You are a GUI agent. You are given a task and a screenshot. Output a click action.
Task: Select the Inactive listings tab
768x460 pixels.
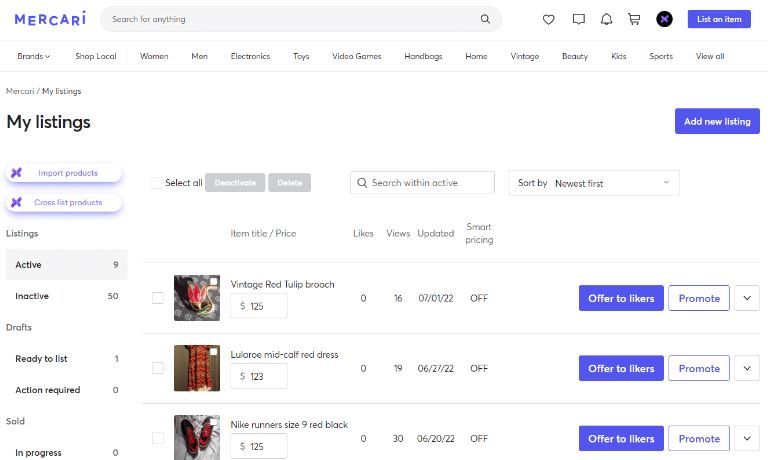coord(67,296)
